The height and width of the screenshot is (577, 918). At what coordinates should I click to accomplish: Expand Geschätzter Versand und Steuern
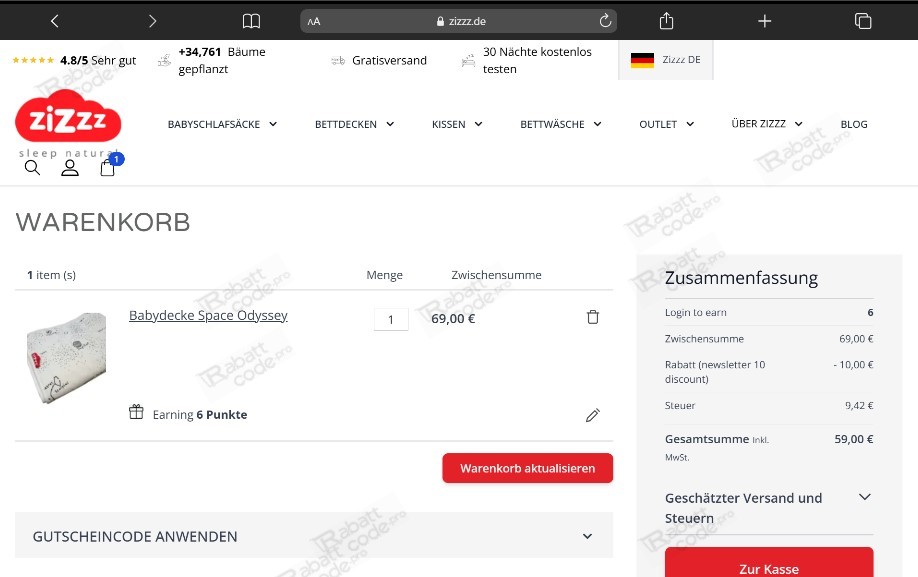tap(769, 508)
